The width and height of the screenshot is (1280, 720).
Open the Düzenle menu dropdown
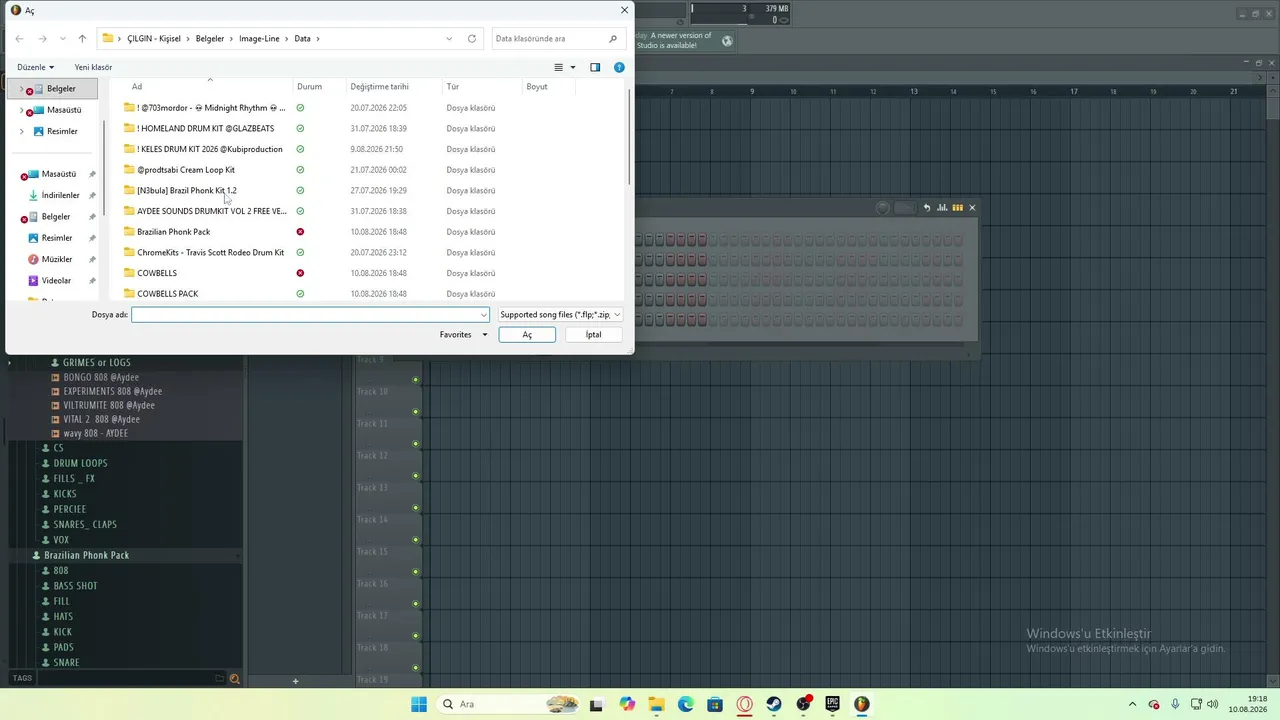tap(36, 67)
